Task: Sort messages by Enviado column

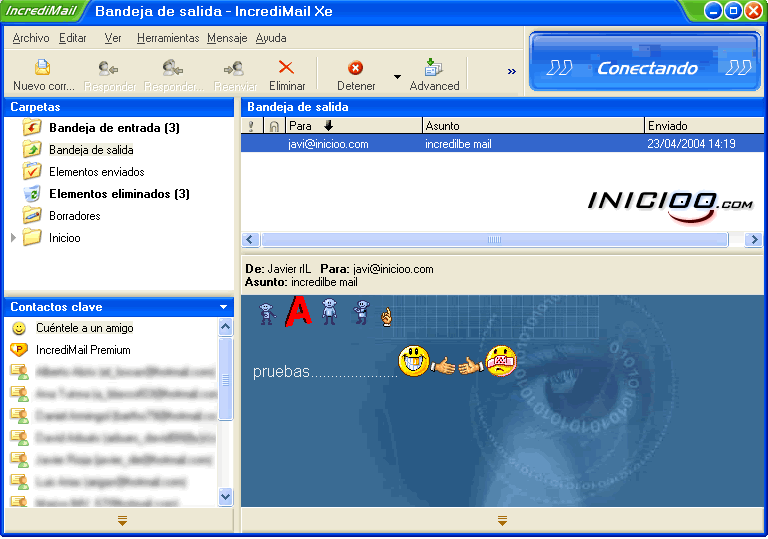Action: click(704, 126)
